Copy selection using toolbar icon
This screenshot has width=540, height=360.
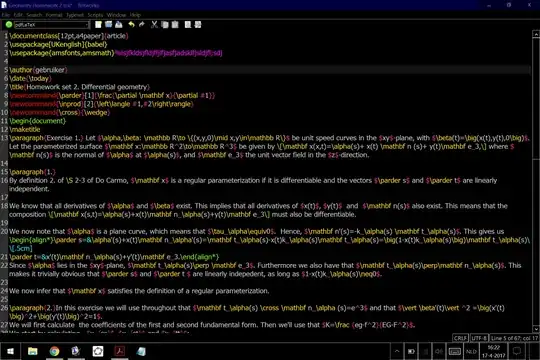click(165, 24)
